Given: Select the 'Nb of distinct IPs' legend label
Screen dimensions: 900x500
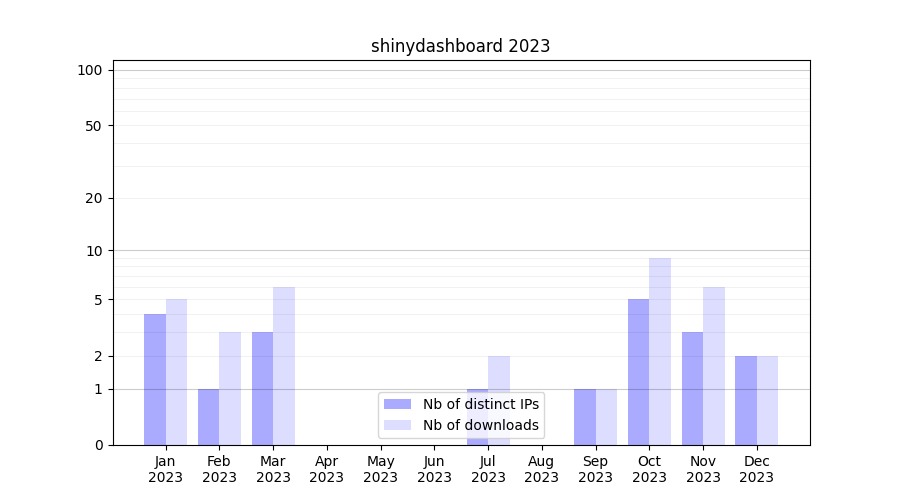Looking at the screenshot, I should pos(481,404).
